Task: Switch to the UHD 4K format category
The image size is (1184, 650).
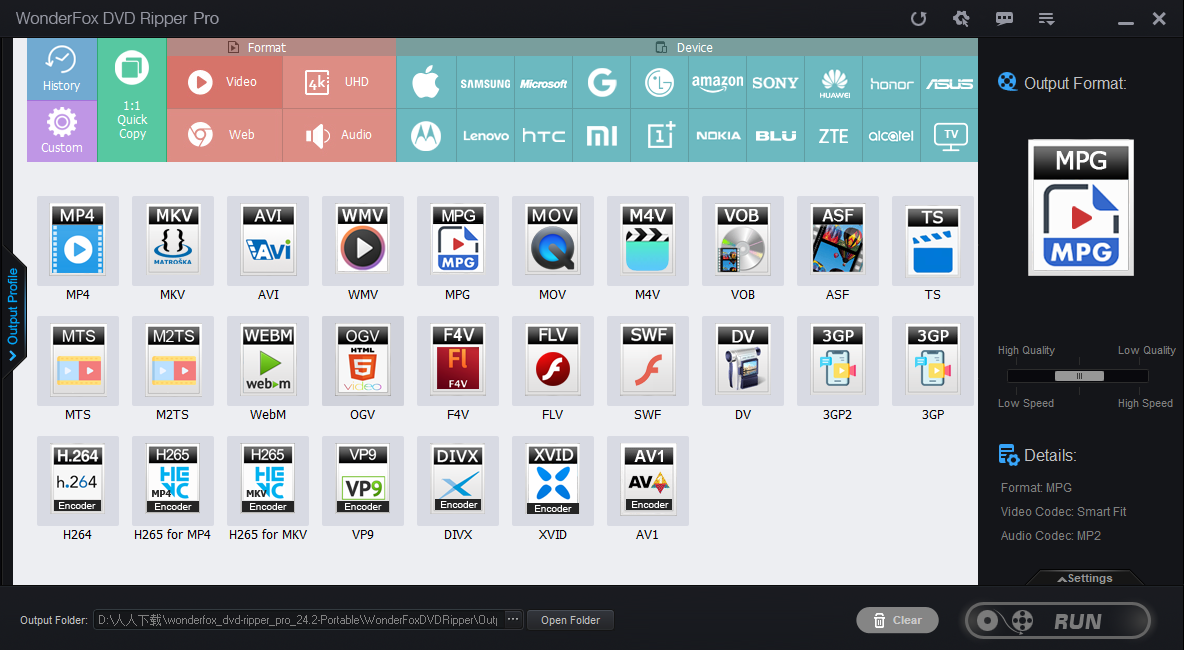Action: coord(338,83)
